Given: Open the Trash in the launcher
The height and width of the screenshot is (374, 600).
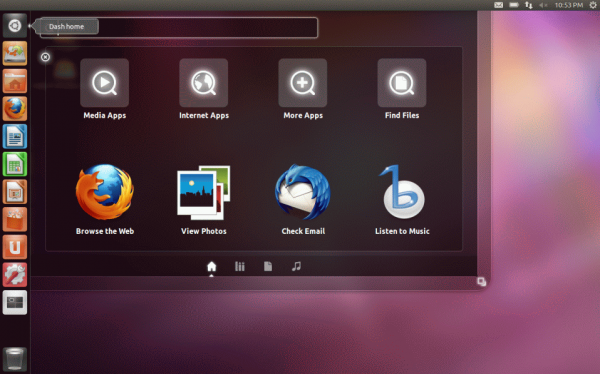Looking at the screenshot, I should (15, 359).
